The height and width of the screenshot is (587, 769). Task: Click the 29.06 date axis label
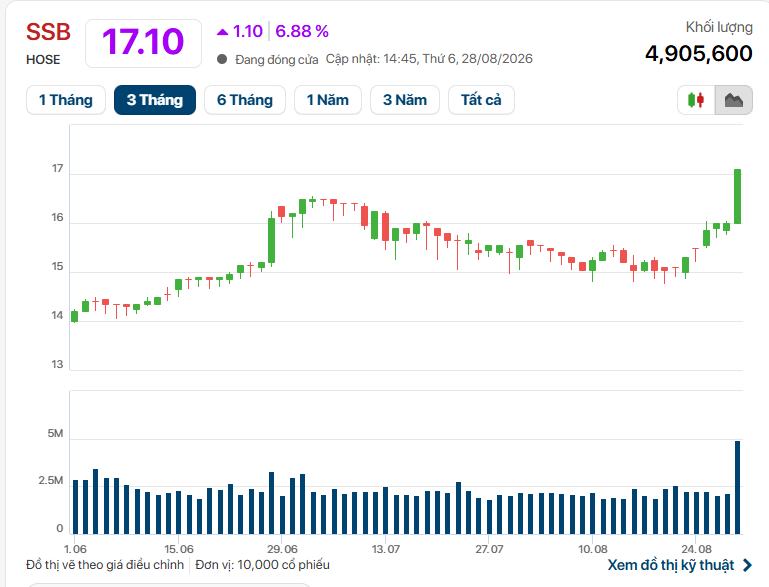(282, 549)
